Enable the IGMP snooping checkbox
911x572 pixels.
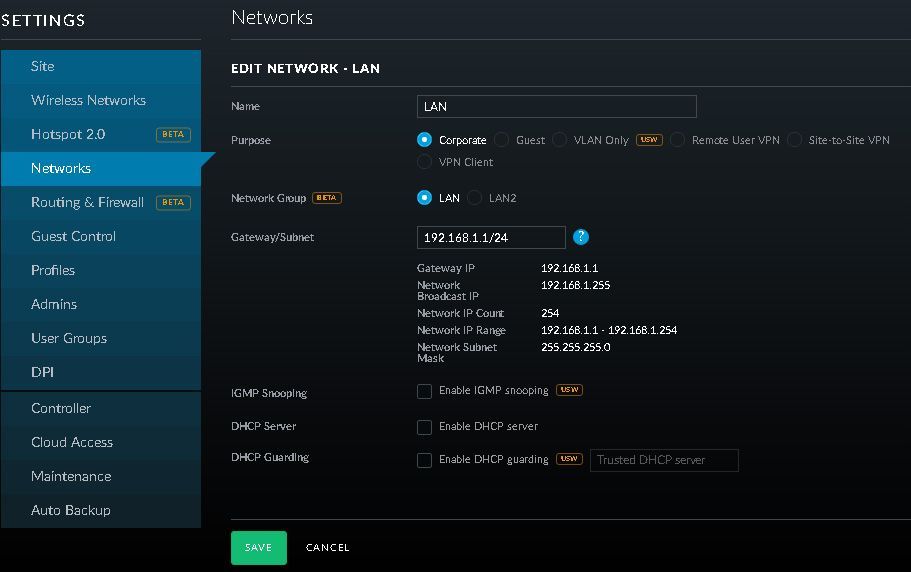(425, 391)
